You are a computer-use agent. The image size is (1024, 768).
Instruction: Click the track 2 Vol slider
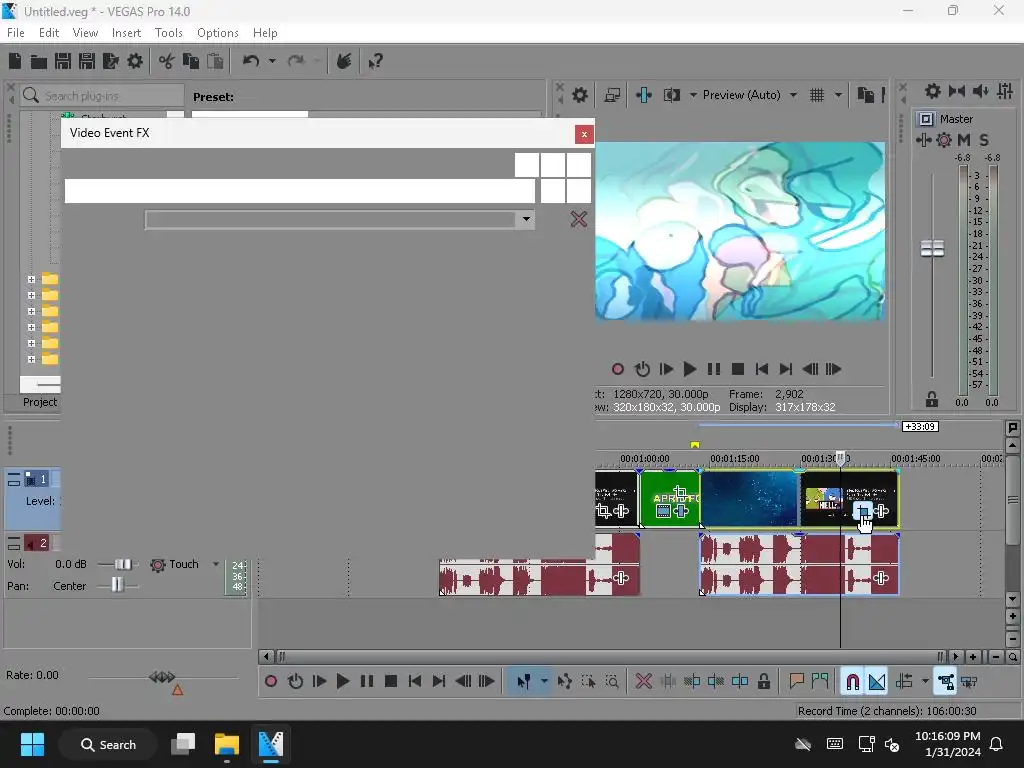coord(121,564)
